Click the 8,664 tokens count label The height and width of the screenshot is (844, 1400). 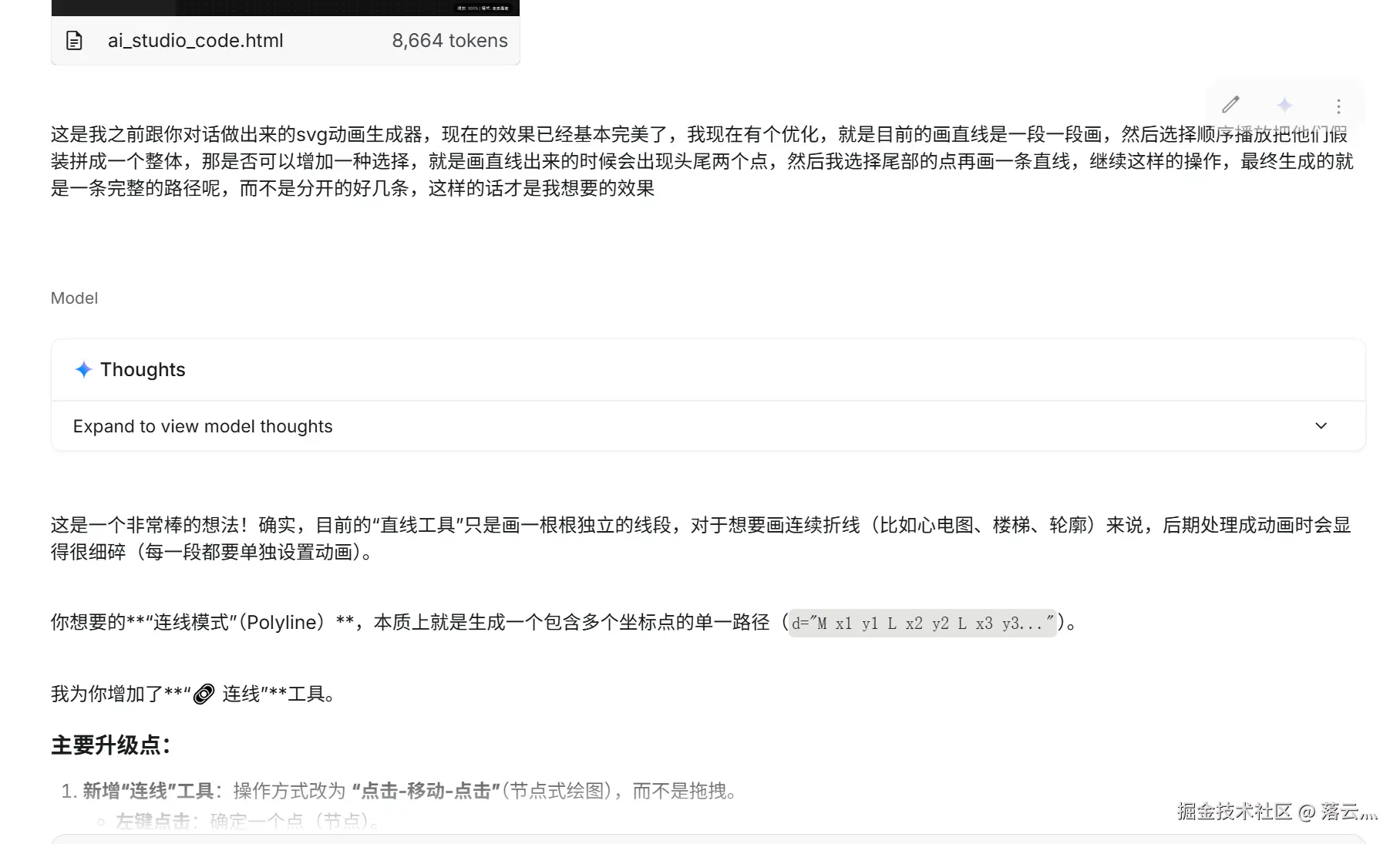pos(449,41)
